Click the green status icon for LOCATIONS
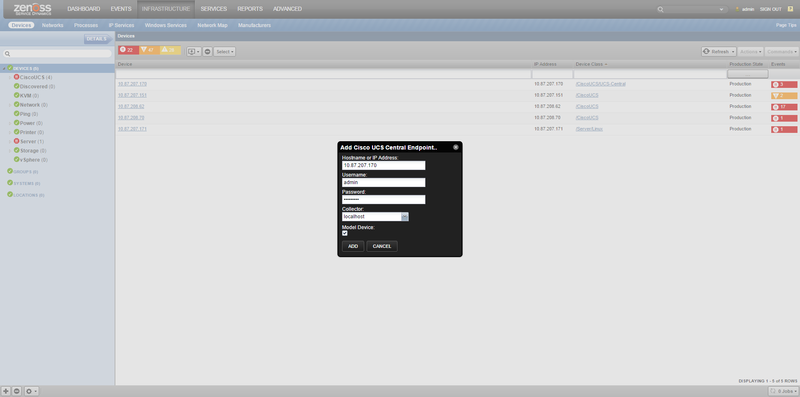The image size is (800, 397). [x=10, y=195]
